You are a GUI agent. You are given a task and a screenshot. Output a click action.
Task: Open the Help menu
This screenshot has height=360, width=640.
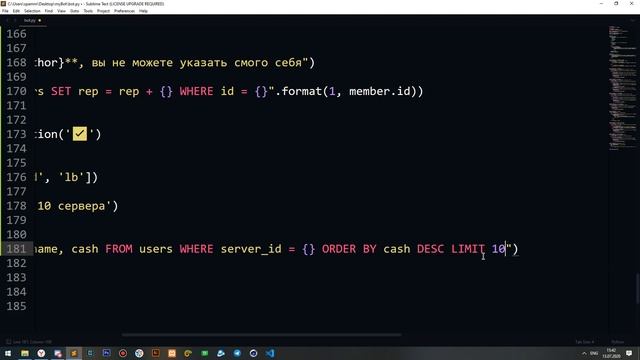coord(143,11)
